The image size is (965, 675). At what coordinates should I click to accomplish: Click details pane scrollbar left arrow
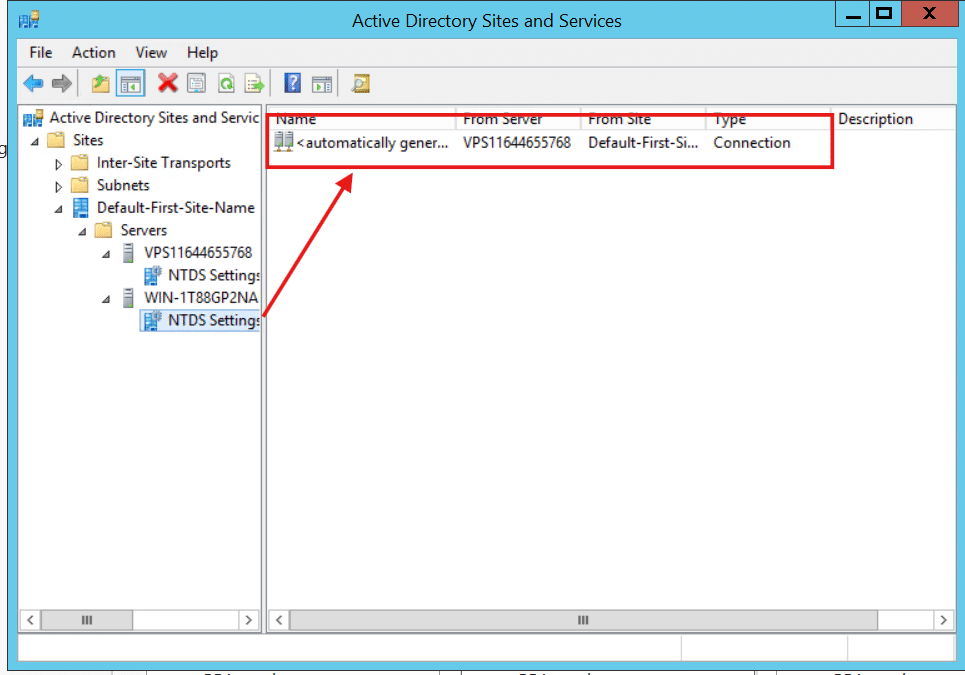pos(279,620)
